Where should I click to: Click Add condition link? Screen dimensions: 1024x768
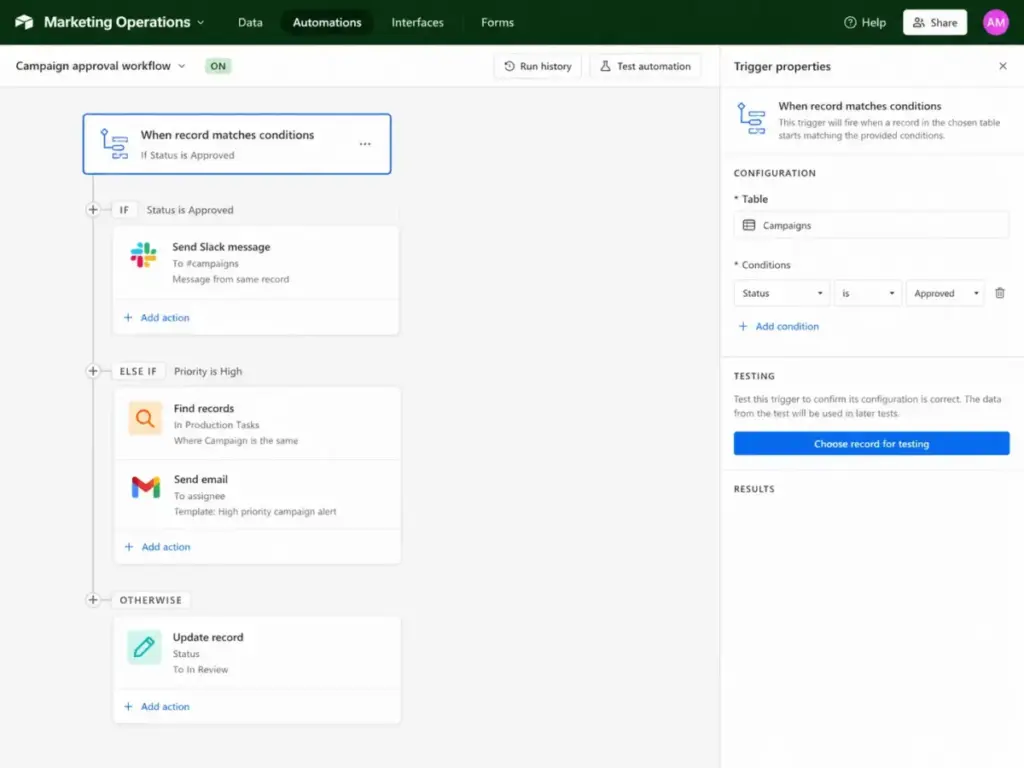tap(778, 327)
